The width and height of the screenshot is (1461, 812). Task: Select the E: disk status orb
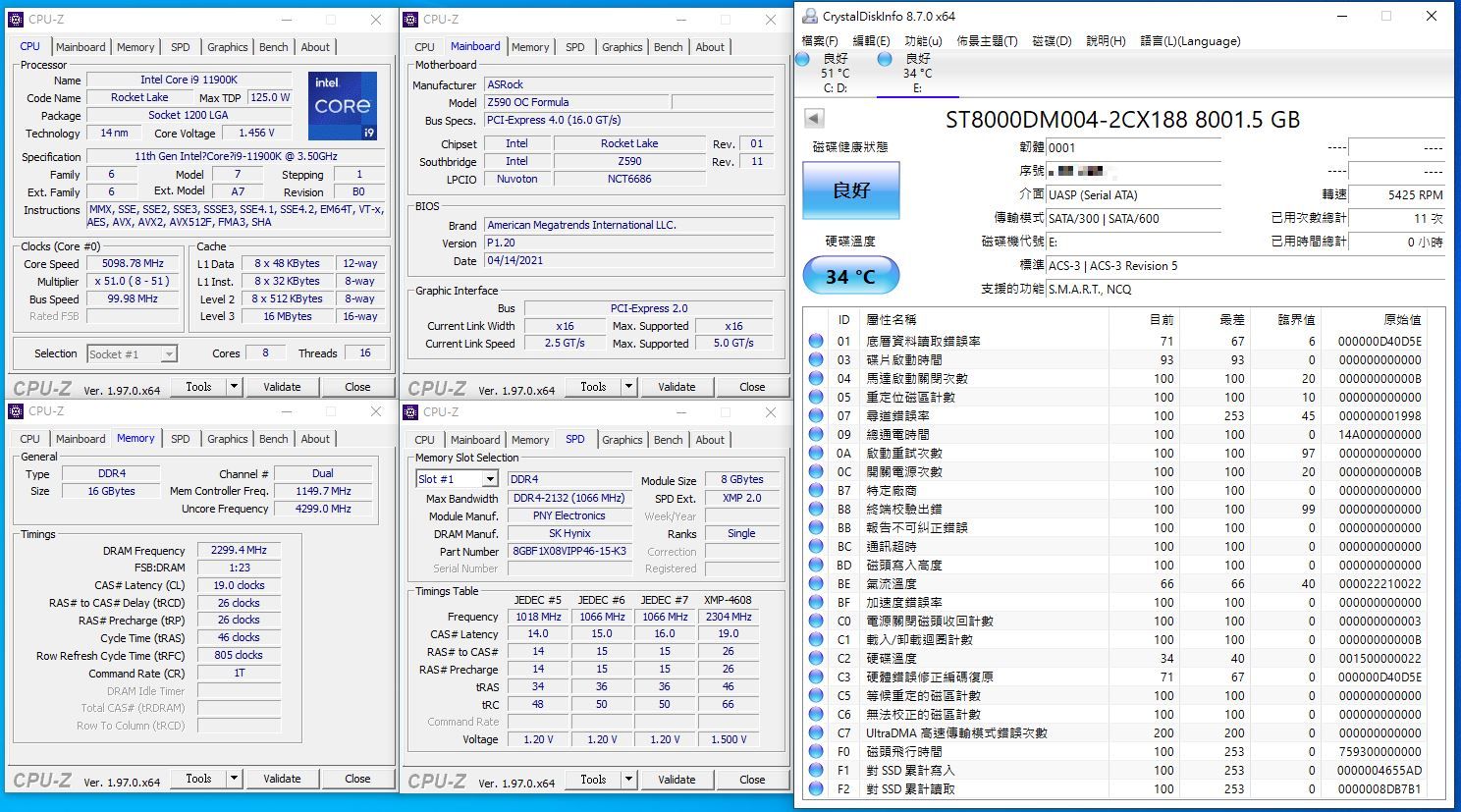(x=885, y=59)
